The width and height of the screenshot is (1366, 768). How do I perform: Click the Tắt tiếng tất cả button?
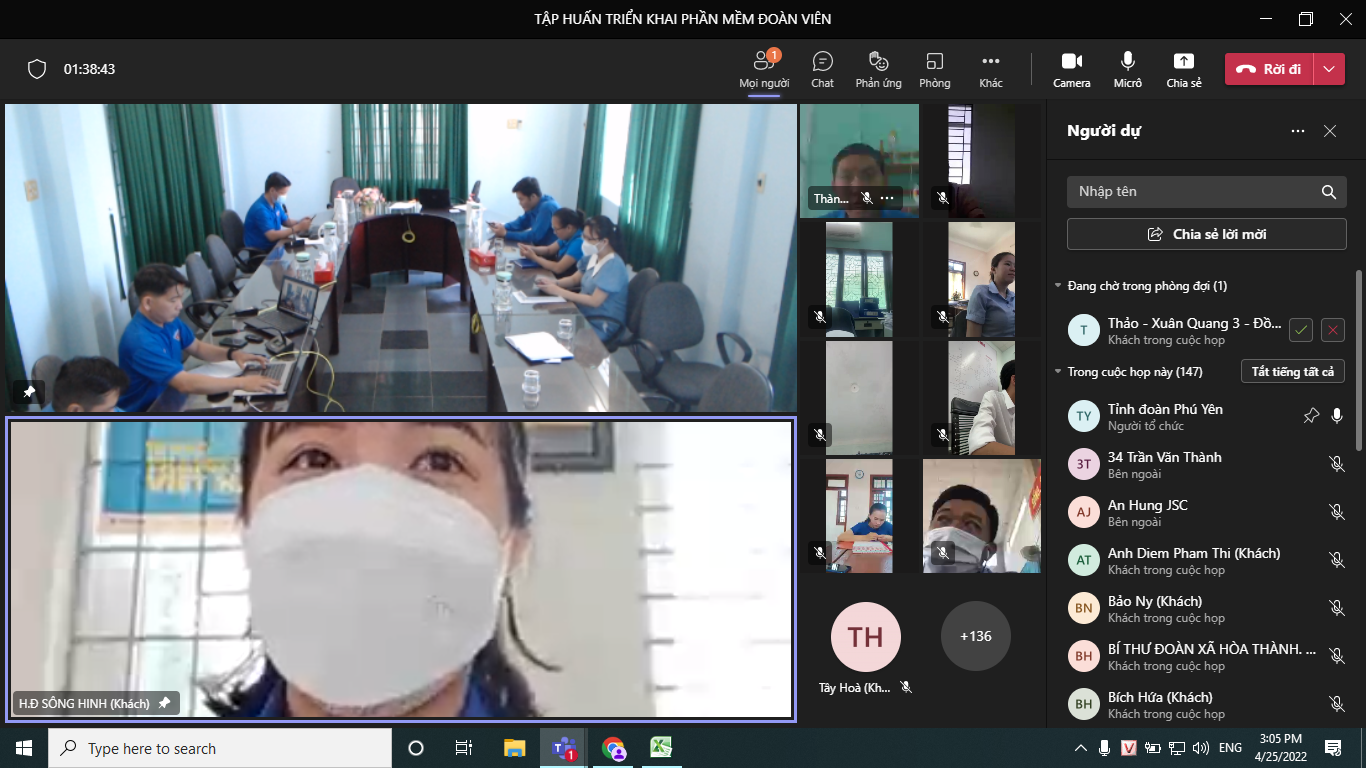(x=1292, y=372)
